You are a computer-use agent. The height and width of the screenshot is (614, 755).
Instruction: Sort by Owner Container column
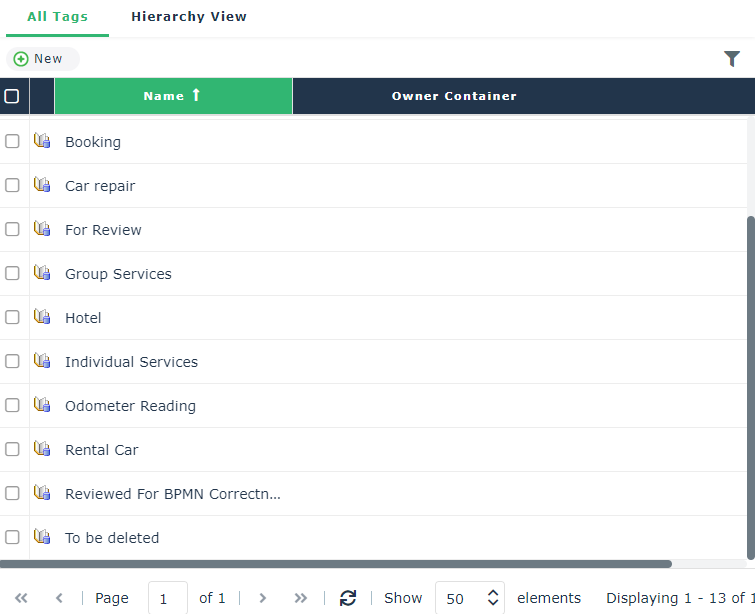(454, 96)
